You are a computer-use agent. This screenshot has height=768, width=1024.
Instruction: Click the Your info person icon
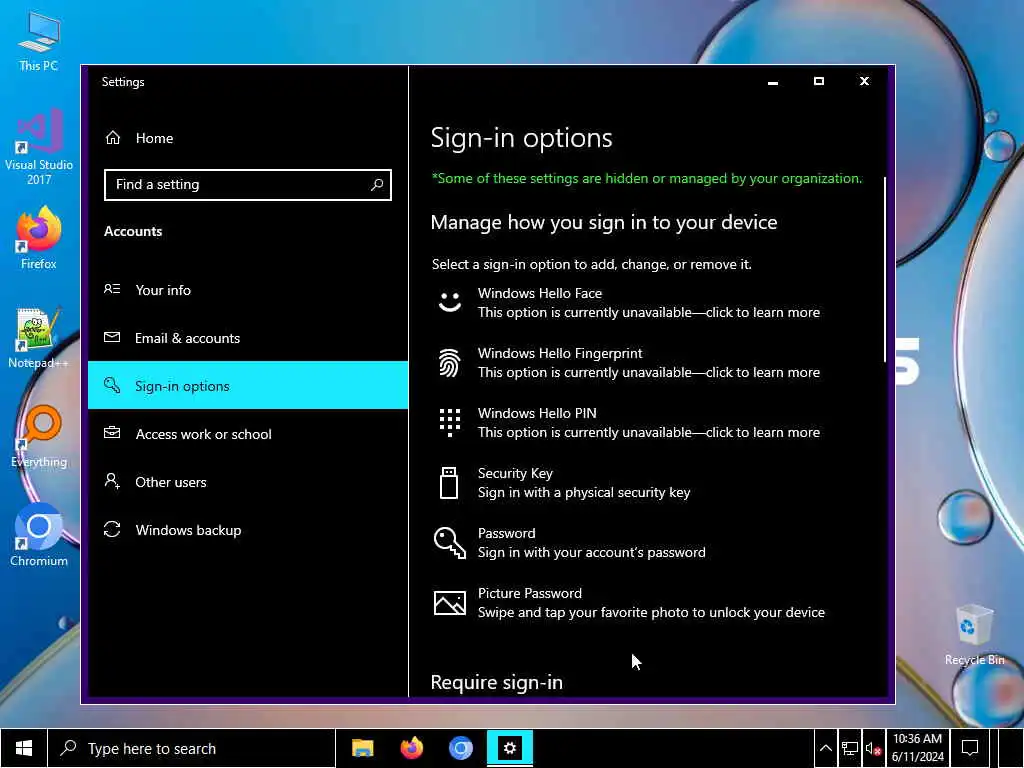[112, 289]
